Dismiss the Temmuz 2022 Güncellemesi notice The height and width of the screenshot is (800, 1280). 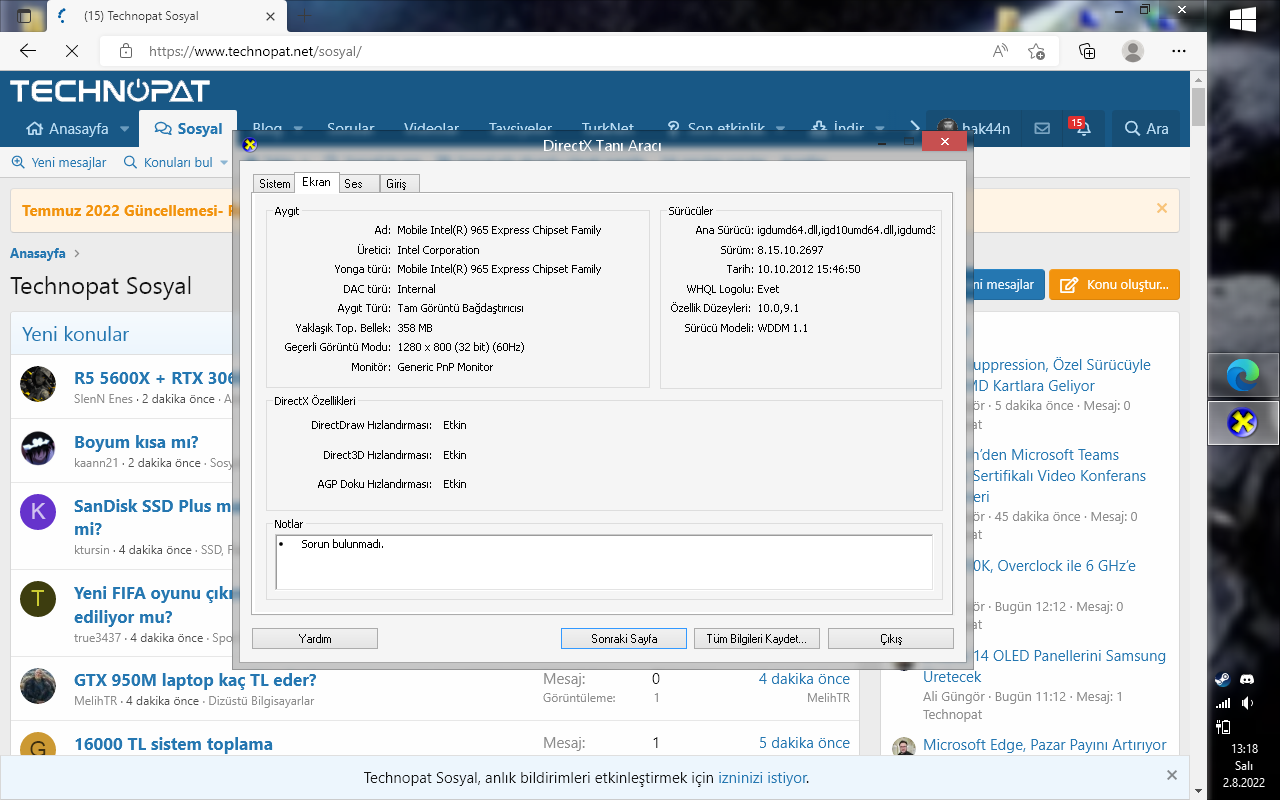[1162, 208]
